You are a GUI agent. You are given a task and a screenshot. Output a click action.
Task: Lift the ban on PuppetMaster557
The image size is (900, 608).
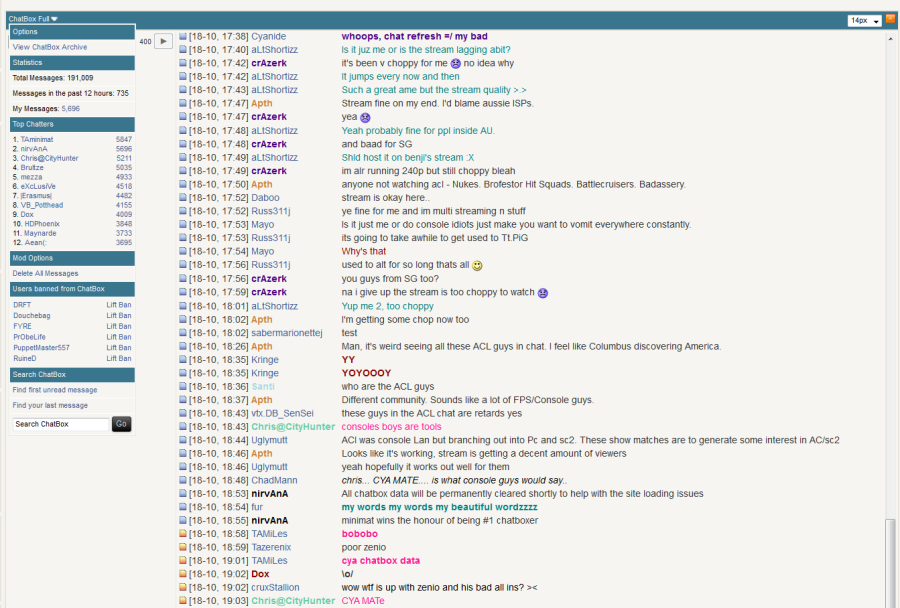118,347
